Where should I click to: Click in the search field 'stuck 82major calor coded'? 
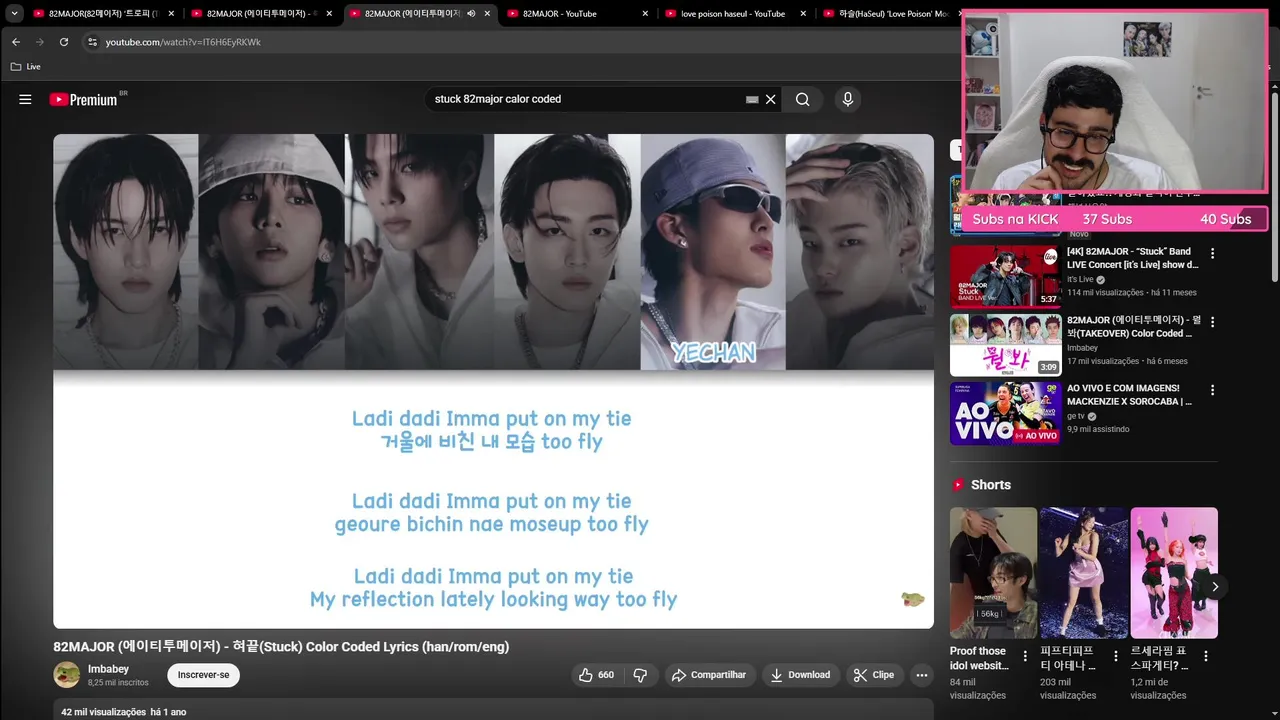click(x=585, y=99)
